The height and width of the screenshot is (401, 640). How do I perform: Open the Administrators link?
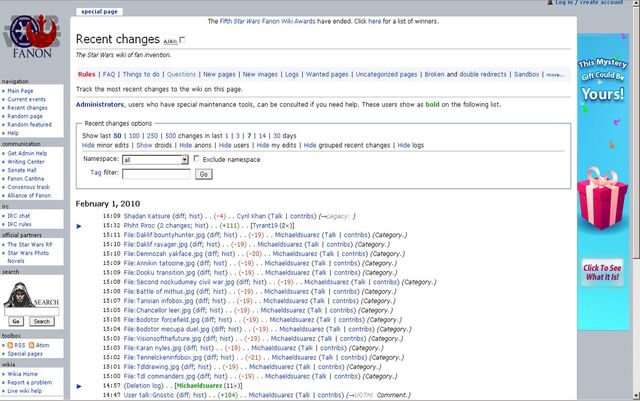[100, 105]
